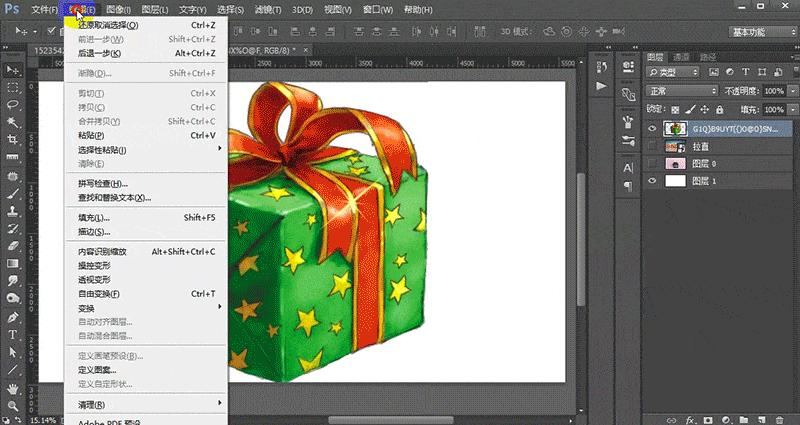This screenshot has width=800, height=425.
Task: Open the 正常 blend mode dropdown
Action: (x=682, y=91)
